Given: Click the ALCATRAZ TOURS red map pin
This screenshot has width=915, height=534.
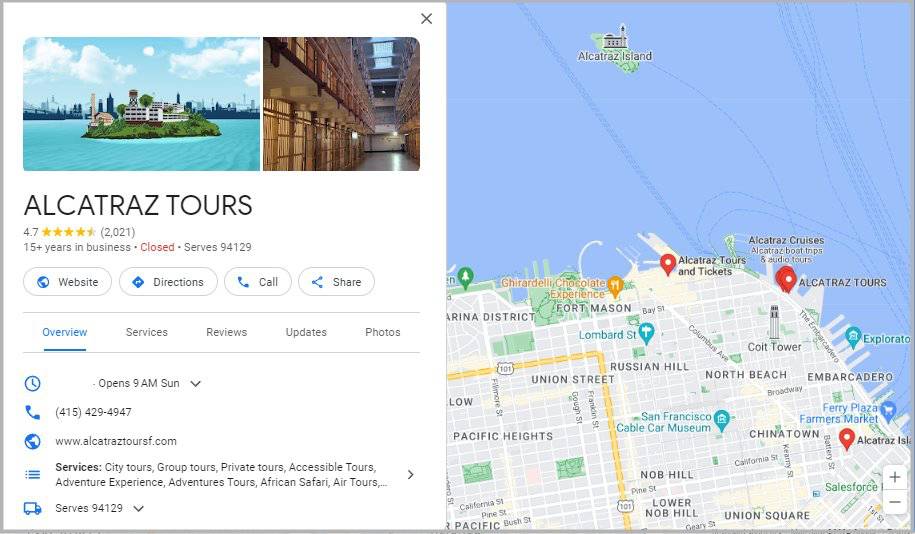Looking at the screenshot, I should 787,279.
